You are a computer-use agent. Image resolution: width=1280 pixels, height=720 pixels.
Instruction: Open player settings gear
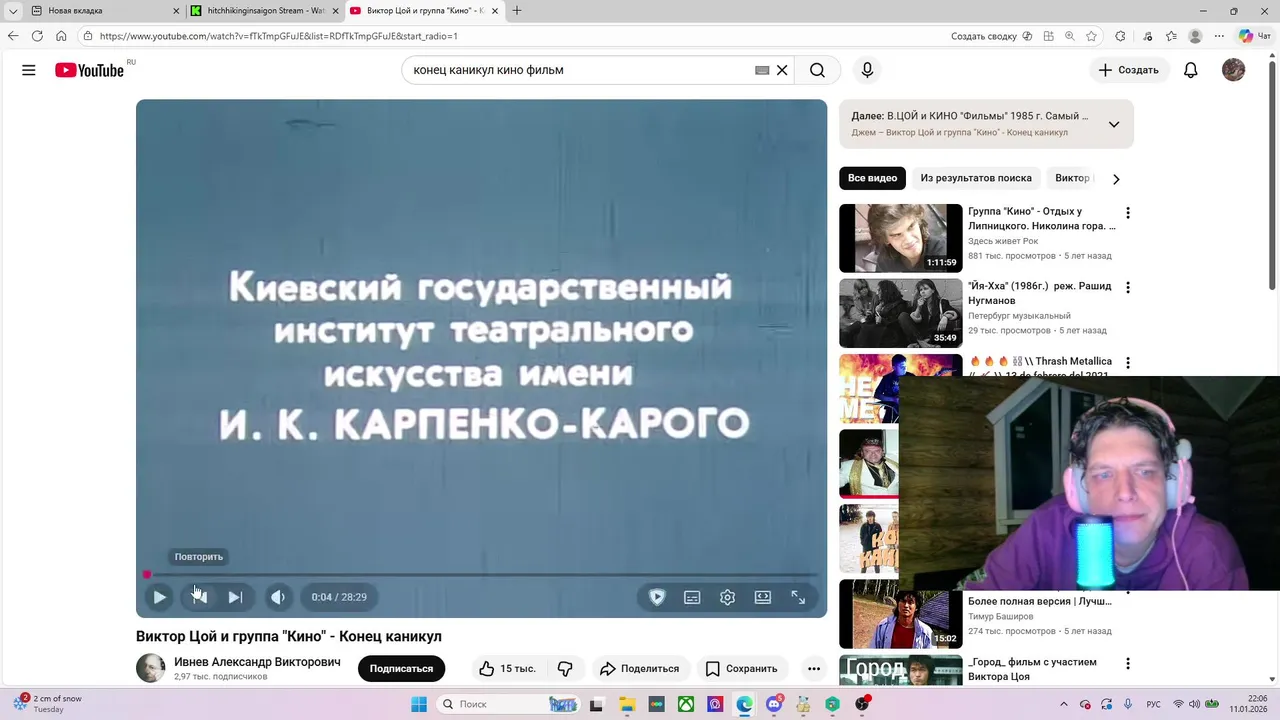pyautogui.click(x=727, y=597)
